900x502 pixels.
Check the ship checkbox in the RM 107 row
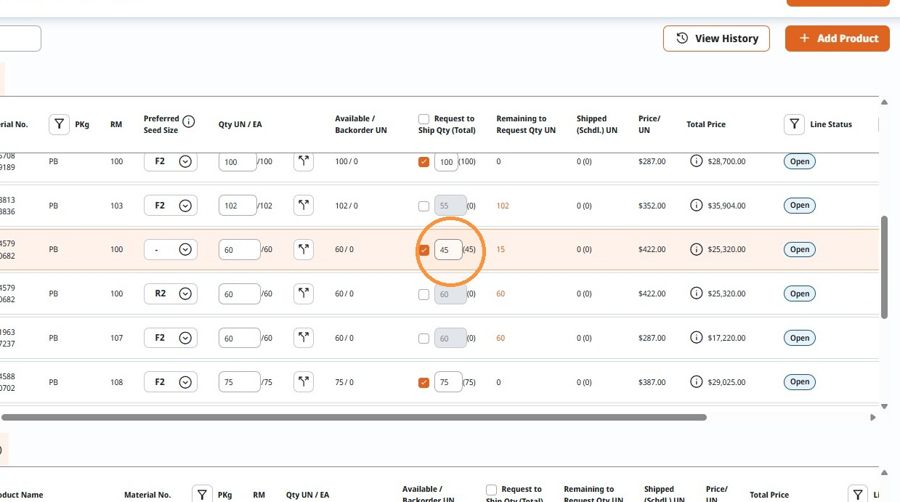pos(424,338)
